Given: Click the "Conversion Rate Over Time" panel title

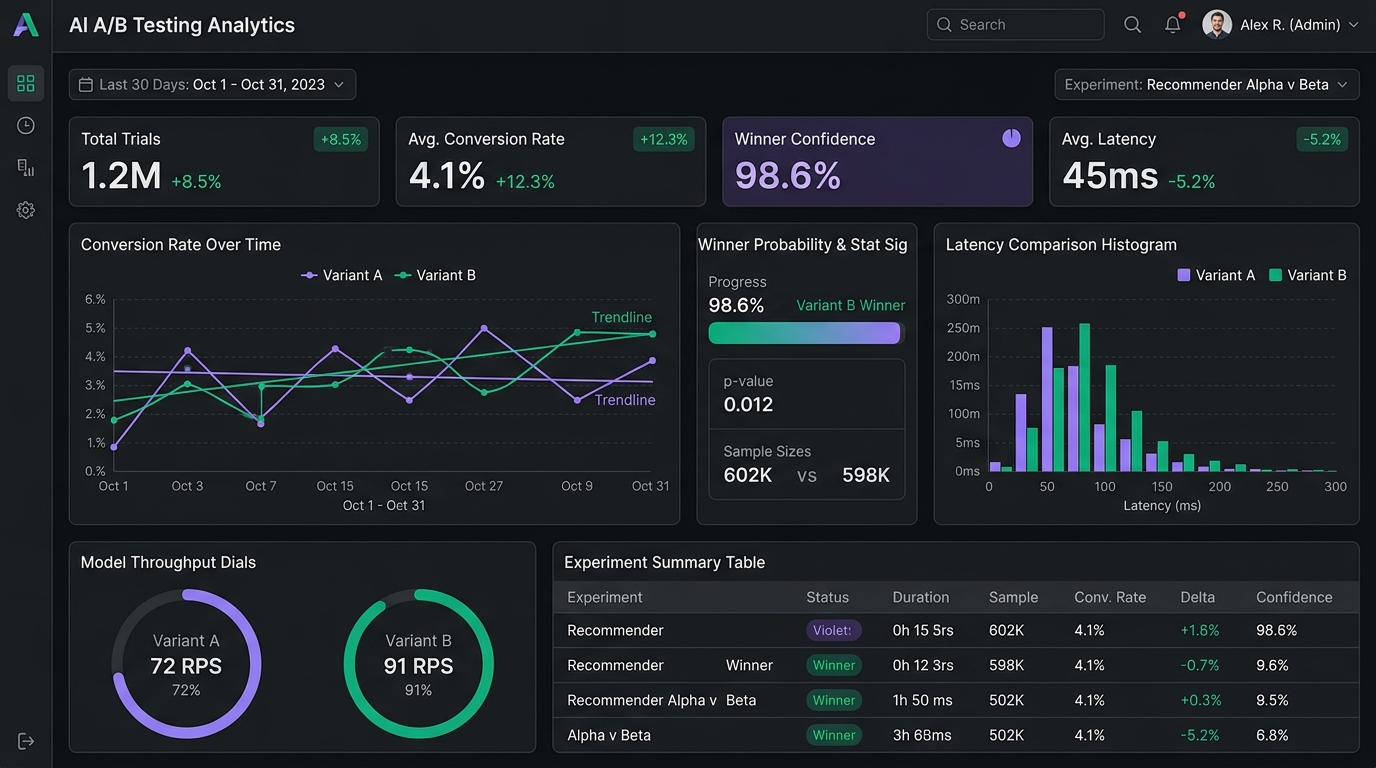Looking at the screenshot, I should 181,244.
